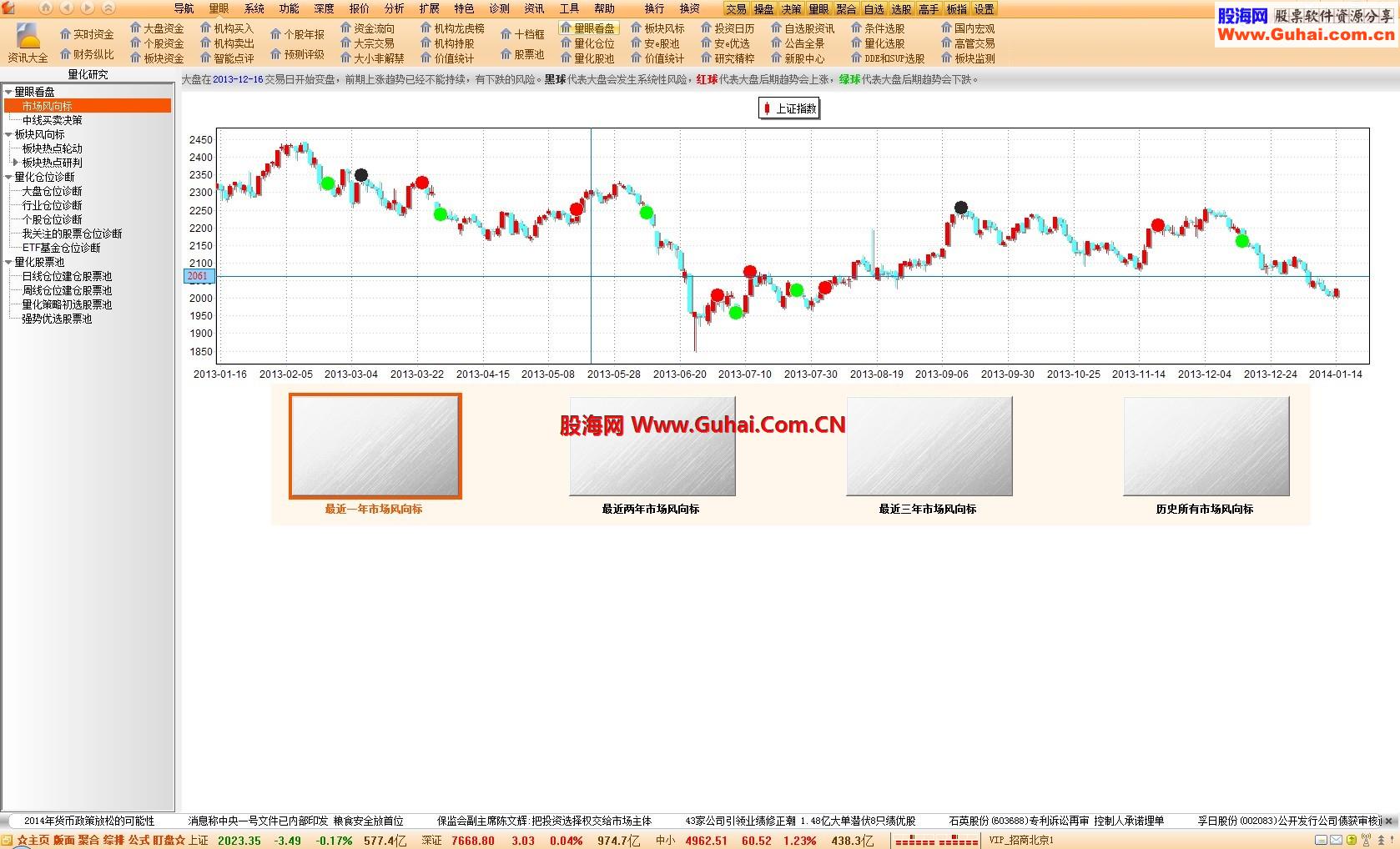
Task: Select 量眼看盘 toolbar item
Action: (588, 28)
